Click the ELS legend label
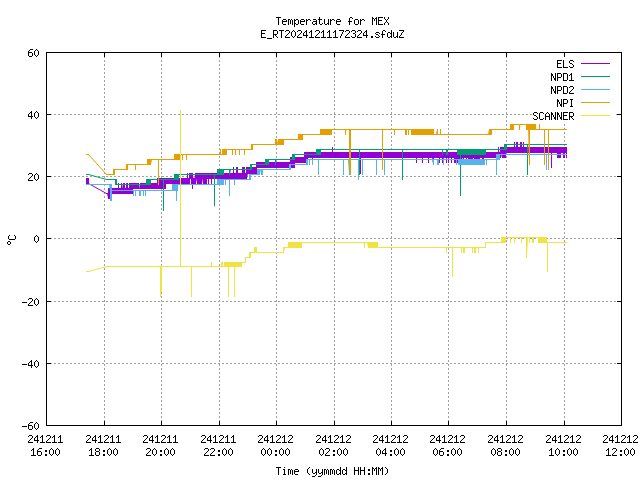The width and height of the screenshot is (640, 480). pyautogui.click(x=565, y=64)
